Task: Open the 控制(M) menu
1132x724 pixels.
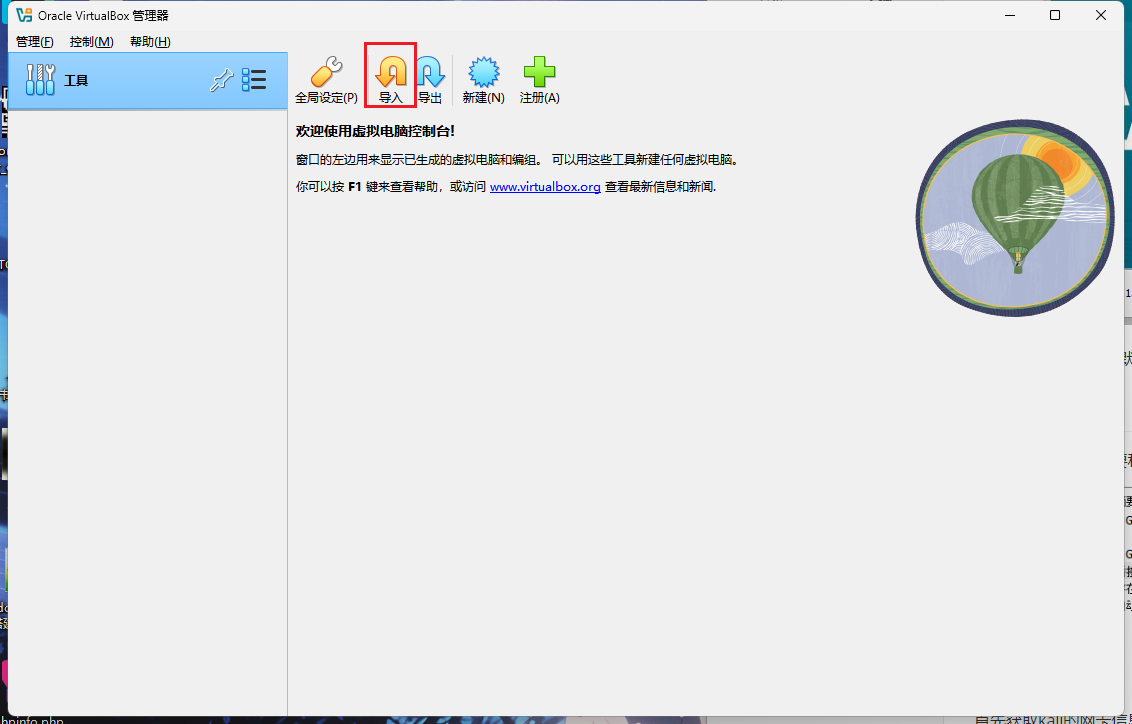Action: (92, 41)
